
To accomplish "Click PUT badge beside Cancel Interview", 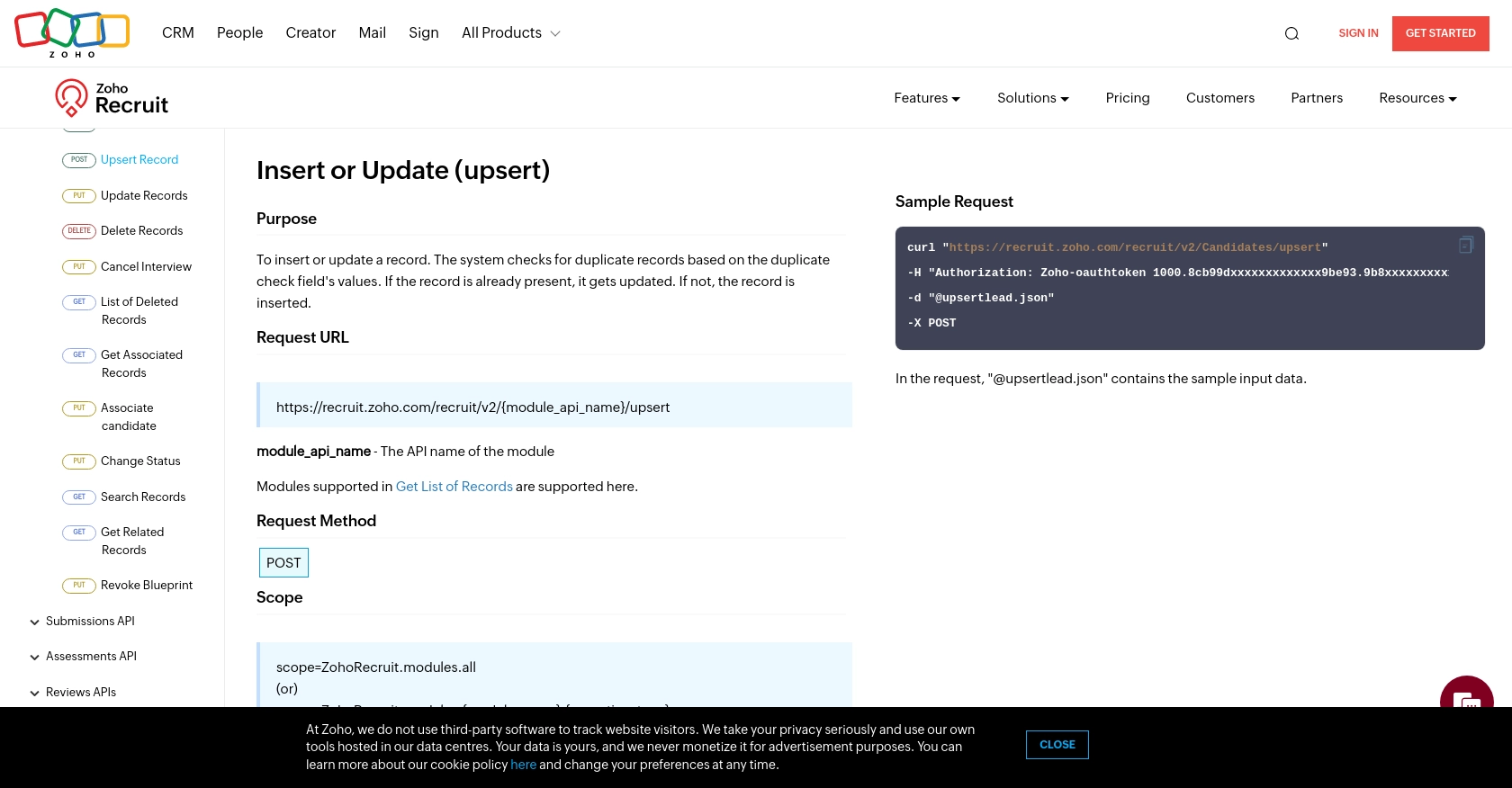I will point(79,267).
